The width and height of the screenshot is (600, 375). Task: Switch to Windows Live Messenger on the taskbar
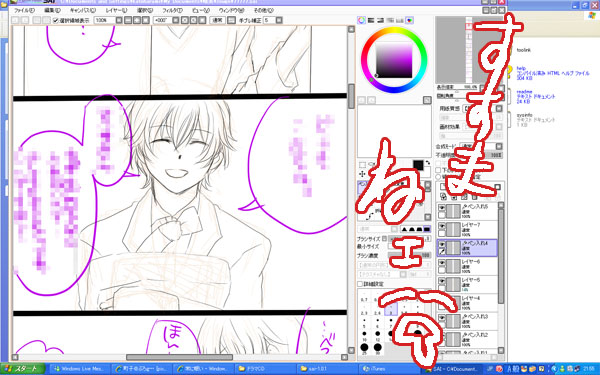coord(80,369)
